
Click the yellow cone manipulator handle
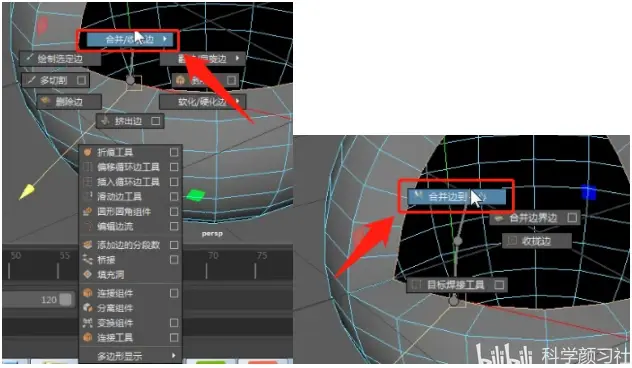coord(27,191)
